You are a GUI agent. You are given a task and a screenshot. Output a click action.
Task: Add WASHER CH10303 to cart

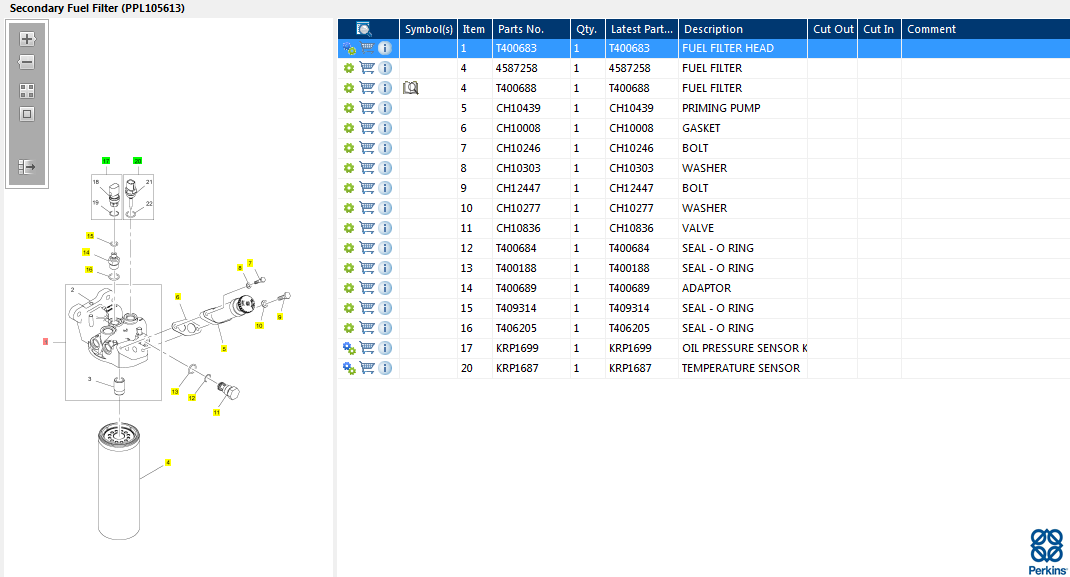click(x=367, y=168)
